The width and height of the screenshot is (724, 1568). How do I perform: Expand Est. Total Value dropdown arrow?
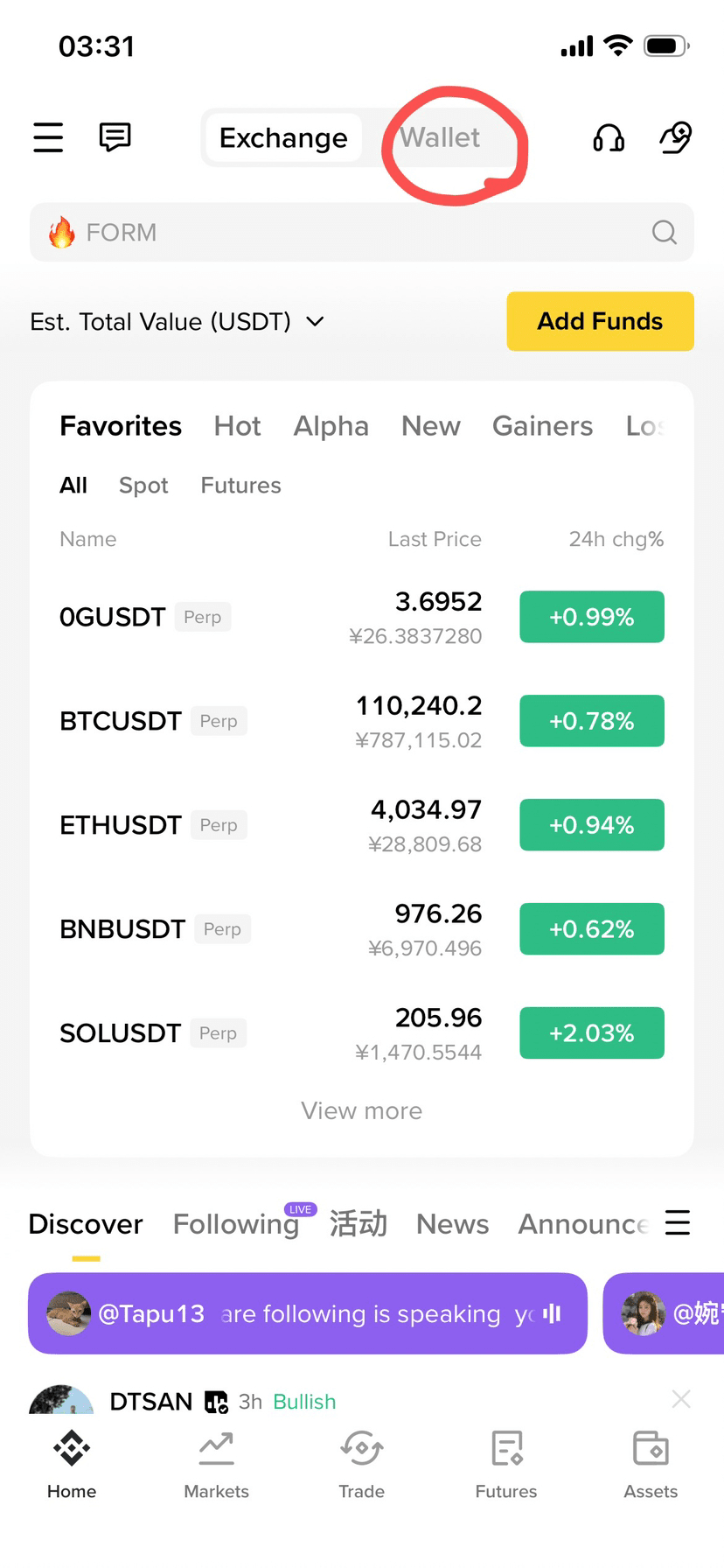pos(315,322)
